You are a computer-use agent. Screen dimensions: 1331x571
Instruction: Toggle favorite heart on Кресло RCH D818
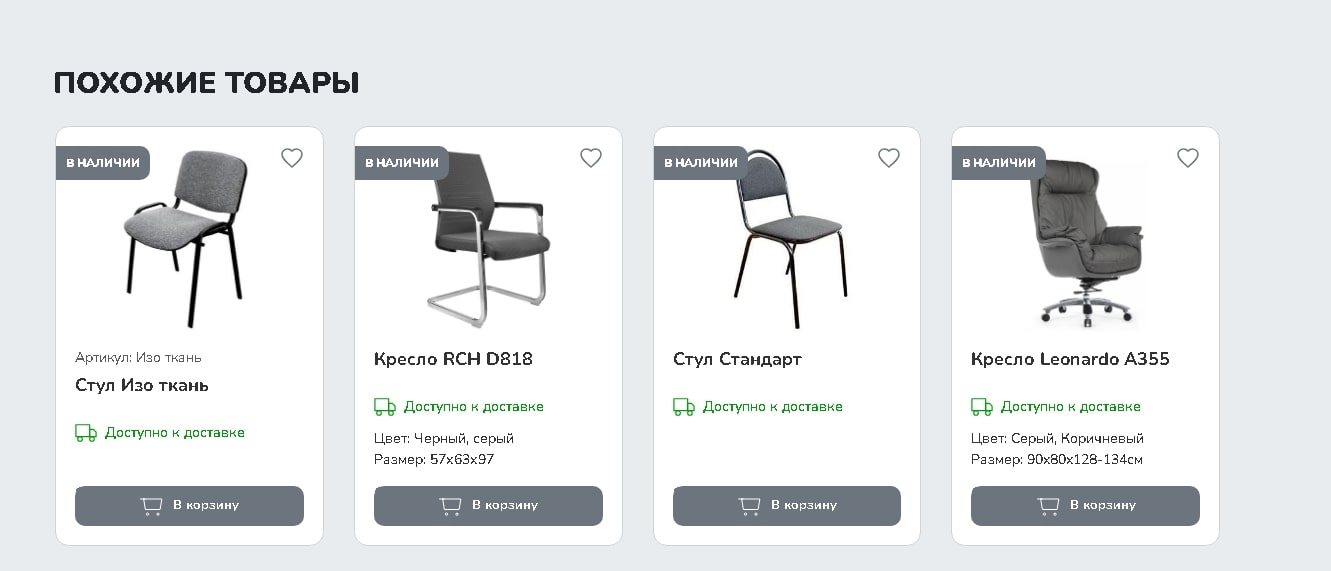[x=591, y=158]
